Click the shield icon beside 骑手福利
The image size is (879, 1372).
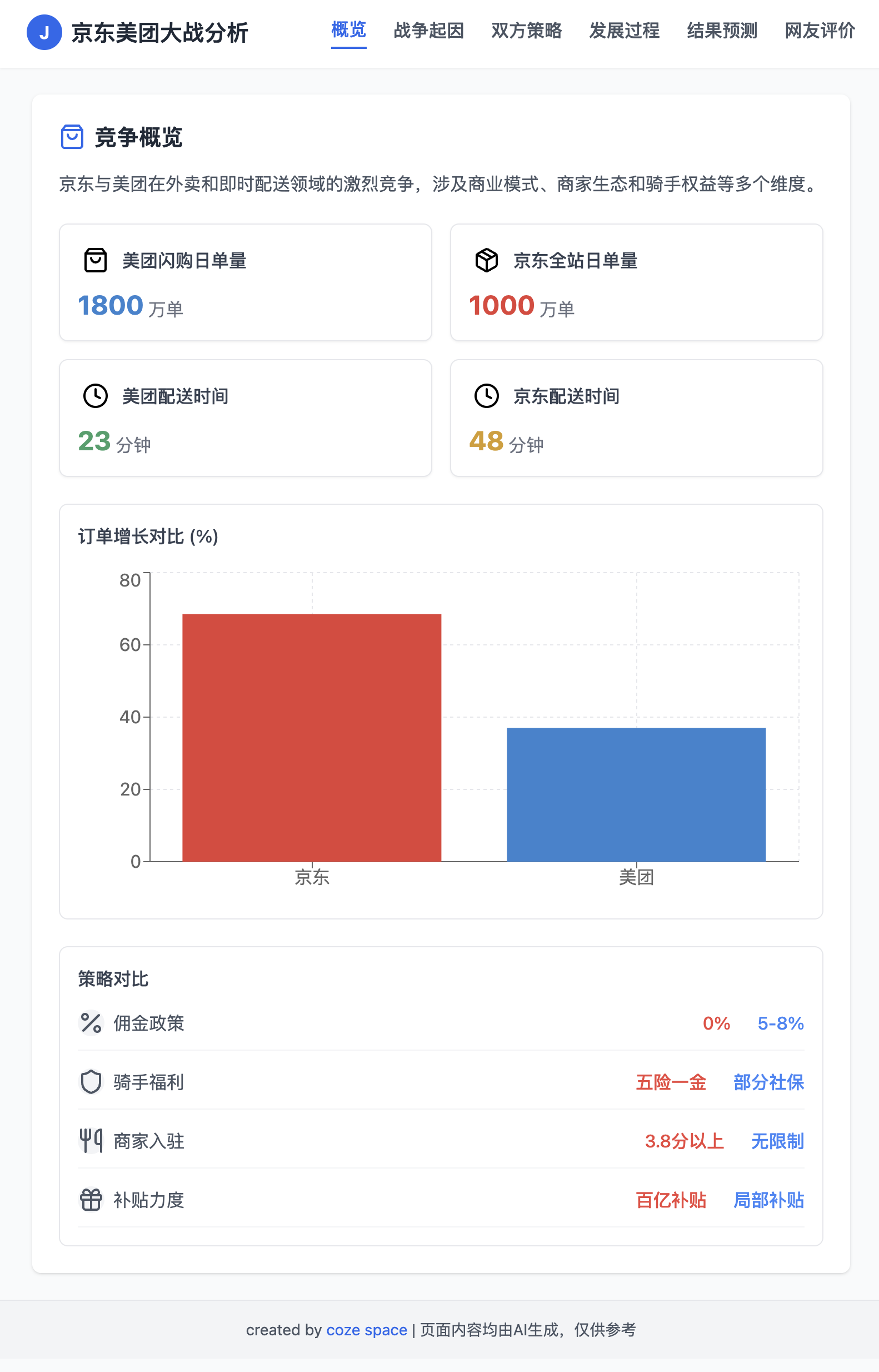(x=91, y=1082)
